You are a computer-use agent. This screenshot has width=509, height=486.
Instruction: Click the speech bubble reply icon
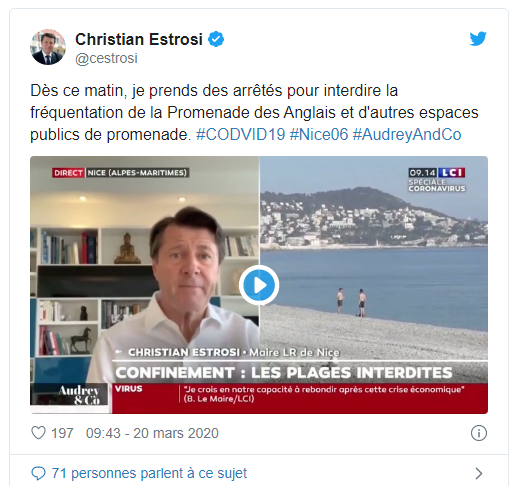[x=38, y=473]
